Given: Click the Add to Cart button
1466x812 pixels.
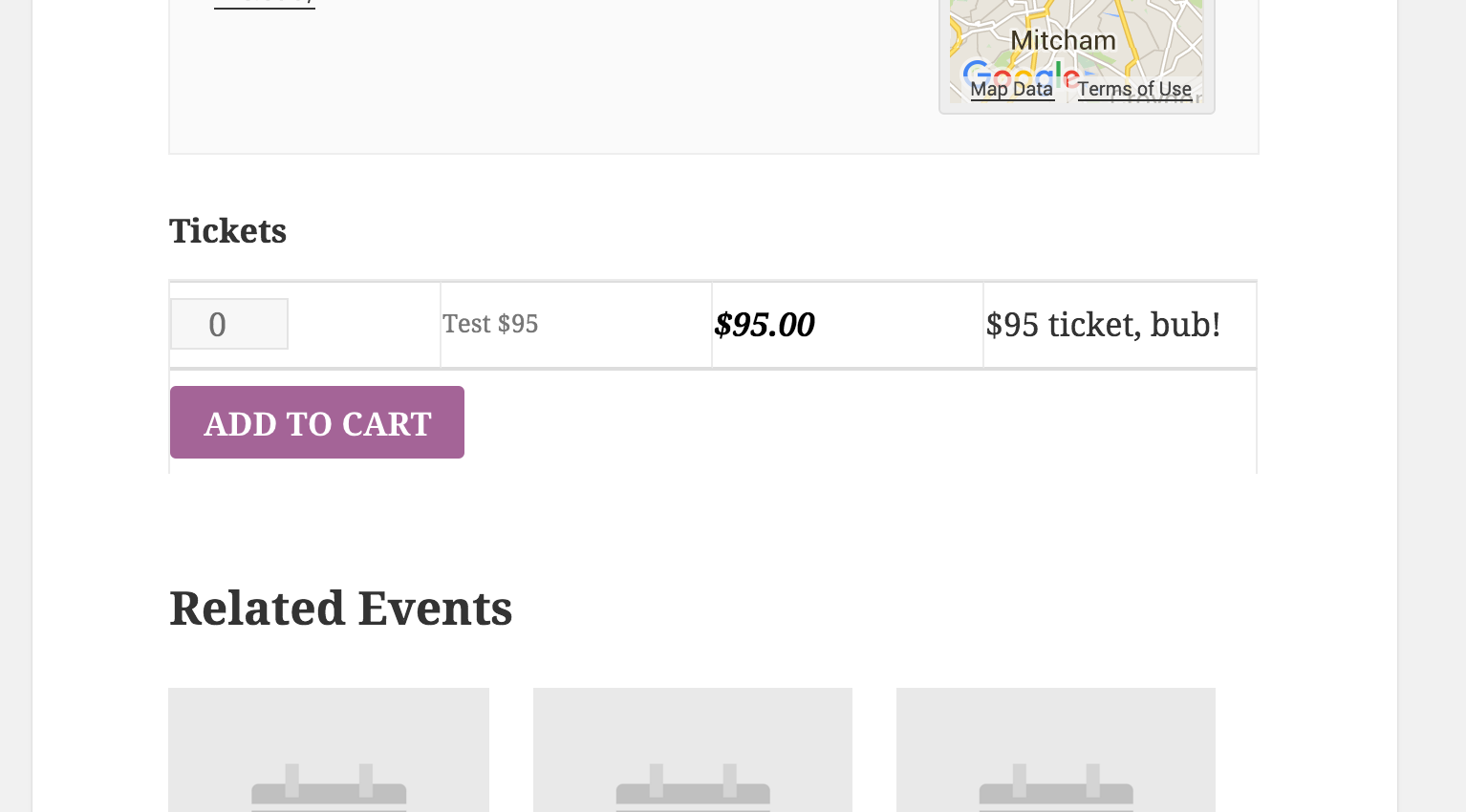Looking at the screenshot, I should (317, 422).
